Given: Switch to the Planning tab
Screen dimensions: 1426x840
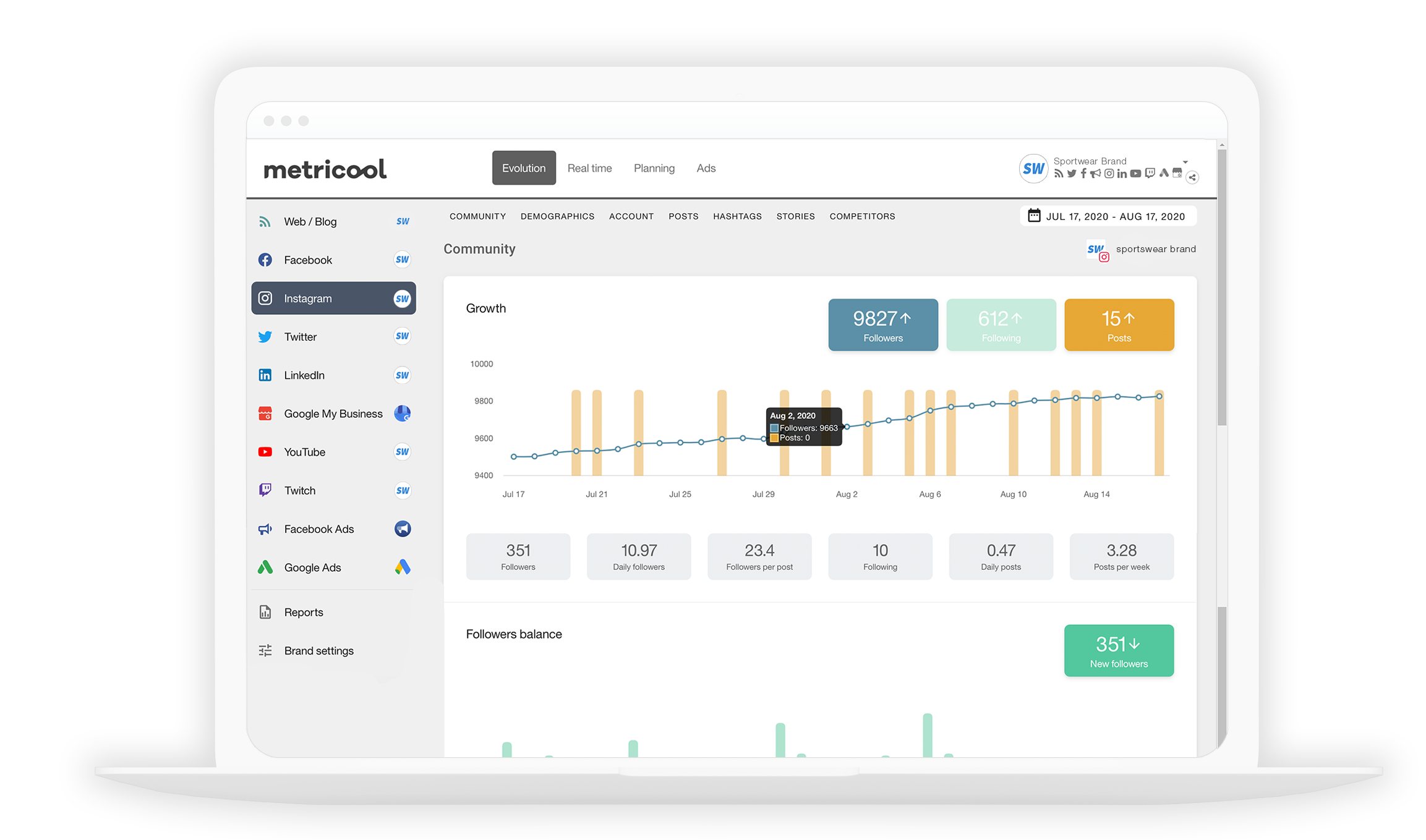Looking at the screenshot, I should (654, 168).
